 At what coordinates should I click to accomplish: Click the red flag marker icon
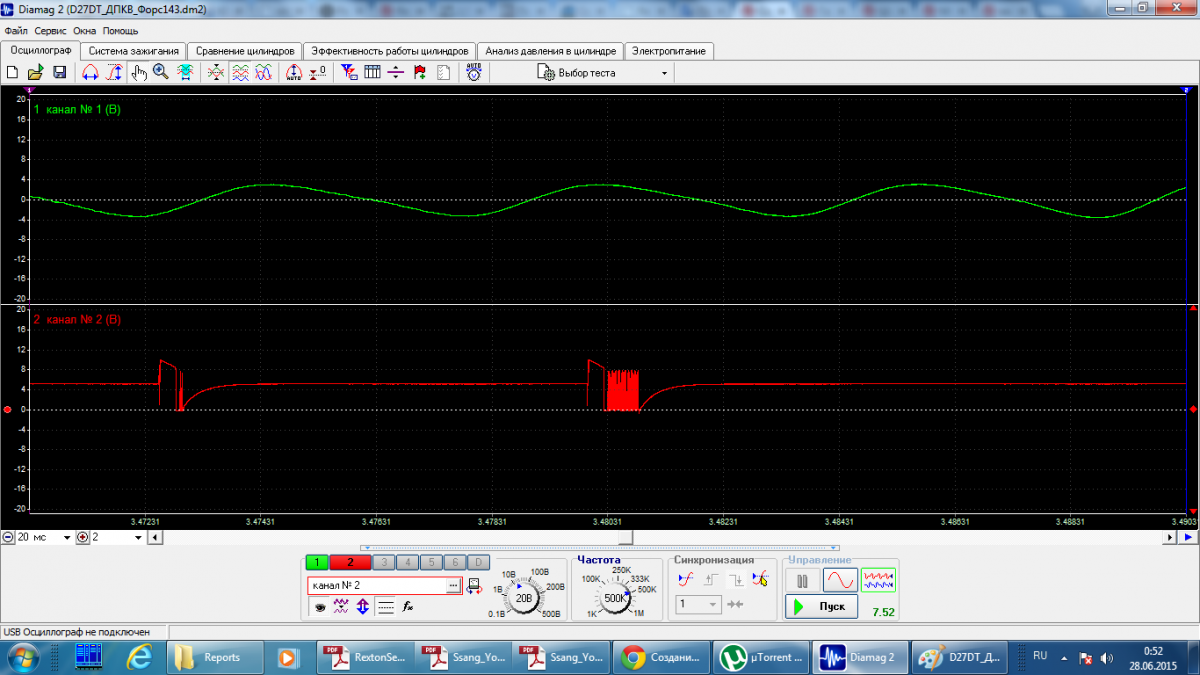tap(419, 72)
